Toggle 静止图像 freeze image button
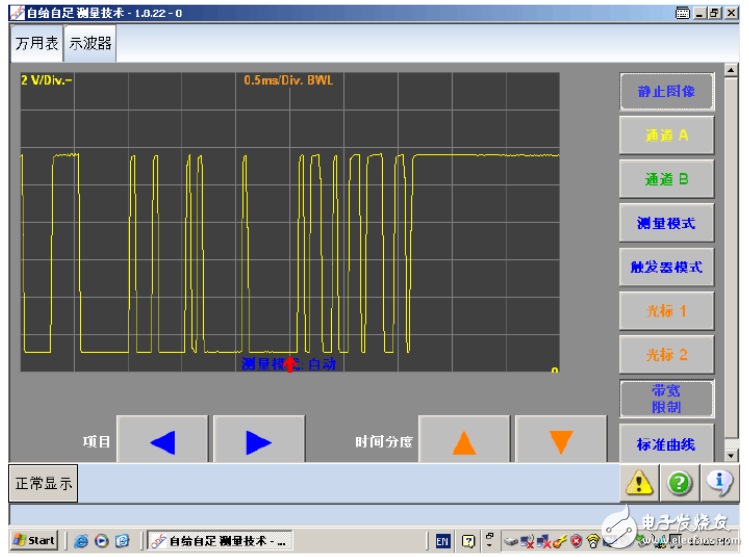The width and height of the screenshot is (749, 557). [x=666, y=92]
